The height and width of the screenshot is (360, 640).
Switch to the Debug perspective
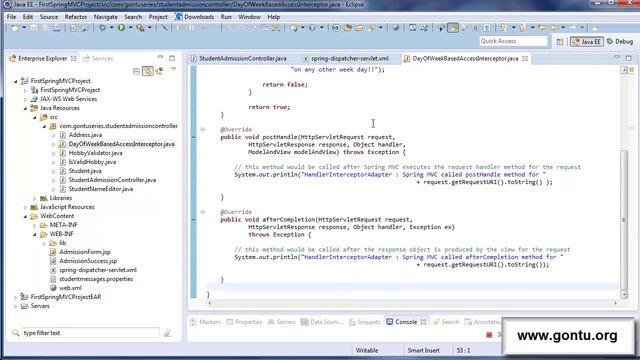620,42
